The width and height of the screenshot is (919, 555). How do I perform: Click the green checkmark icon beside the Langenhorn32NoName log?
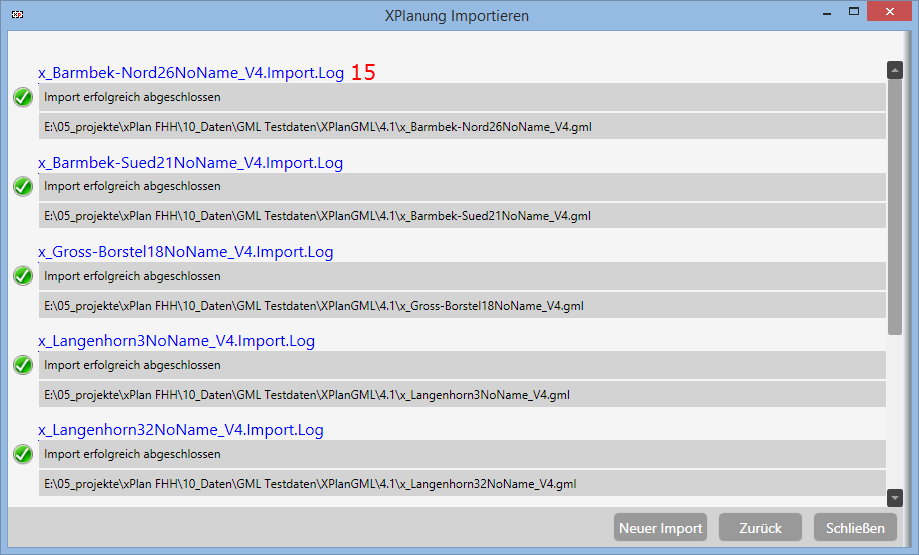(x=23, y=454)
